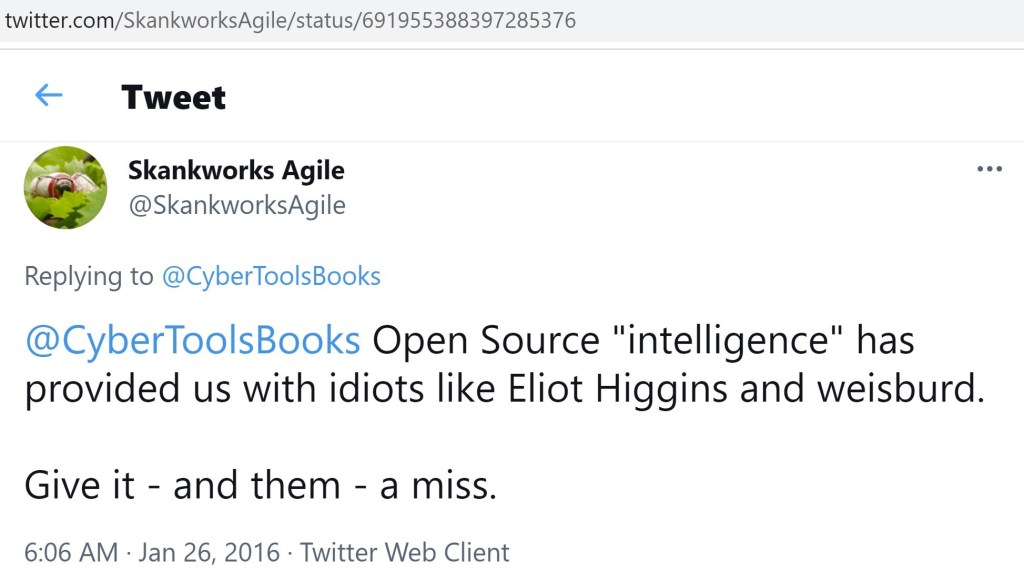Focus the twitter.com address bar
The width and height of the screenshot is (1024, 582).
coord(290,20)
